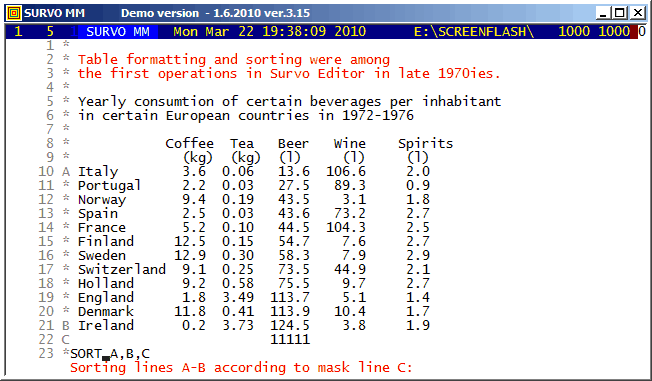Click Portugal's spirits value 0.9
The width and height of the screenshot is (652, 381).
[418, 186]
